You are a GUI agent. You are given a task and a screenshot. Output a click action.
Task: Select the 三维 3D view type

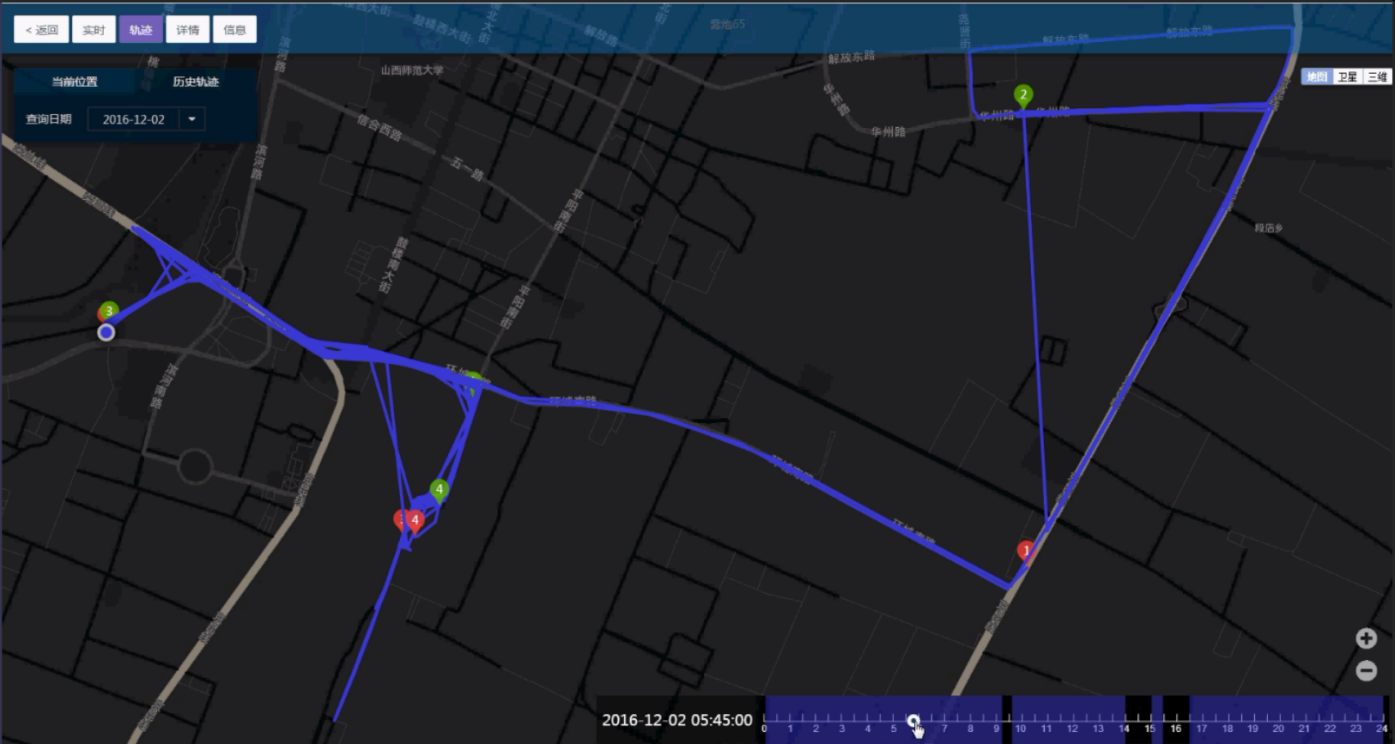(1376, 77)
